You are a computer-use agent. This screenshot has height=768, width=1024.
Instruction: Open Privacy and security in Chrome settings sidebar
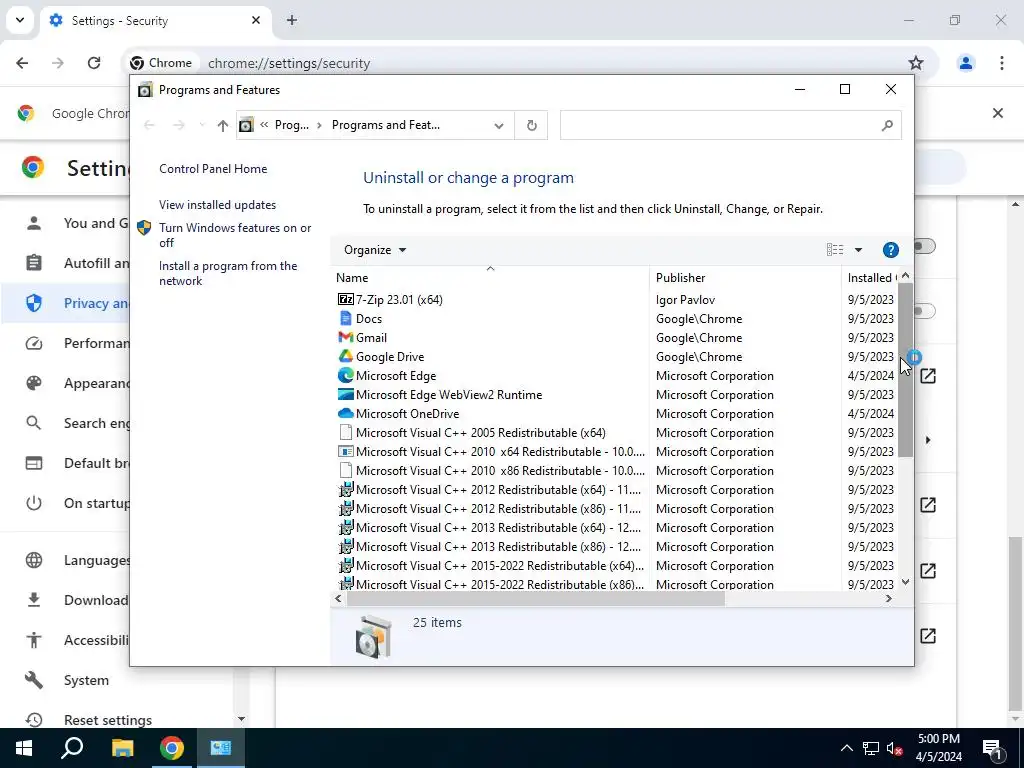65,303
